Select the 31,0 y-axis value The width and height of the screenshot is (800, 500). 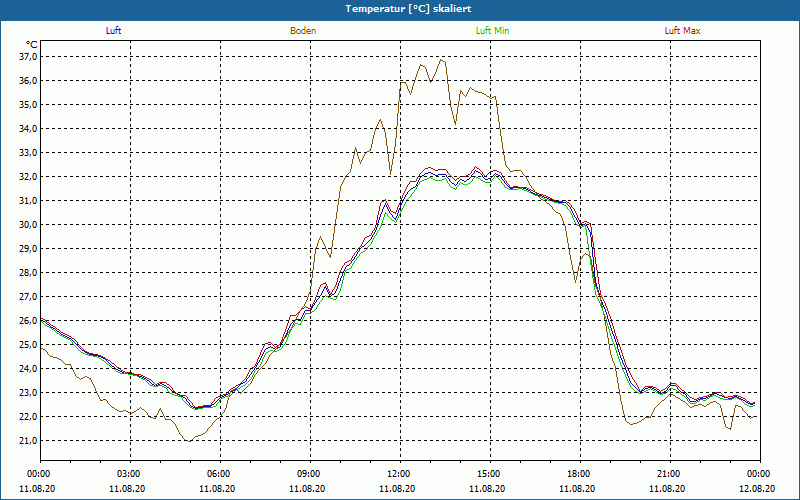pos(29,201)
